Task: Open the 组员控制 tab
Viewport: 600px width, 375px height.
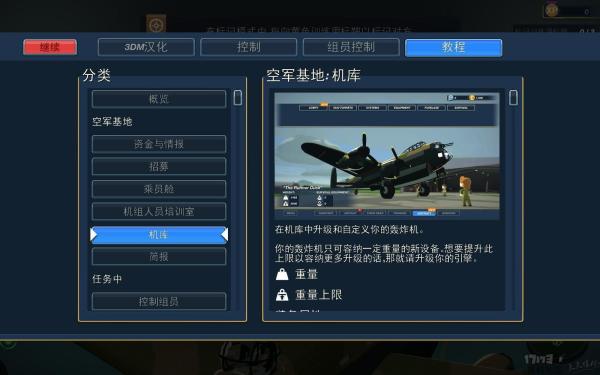Action: coord(351,47)
